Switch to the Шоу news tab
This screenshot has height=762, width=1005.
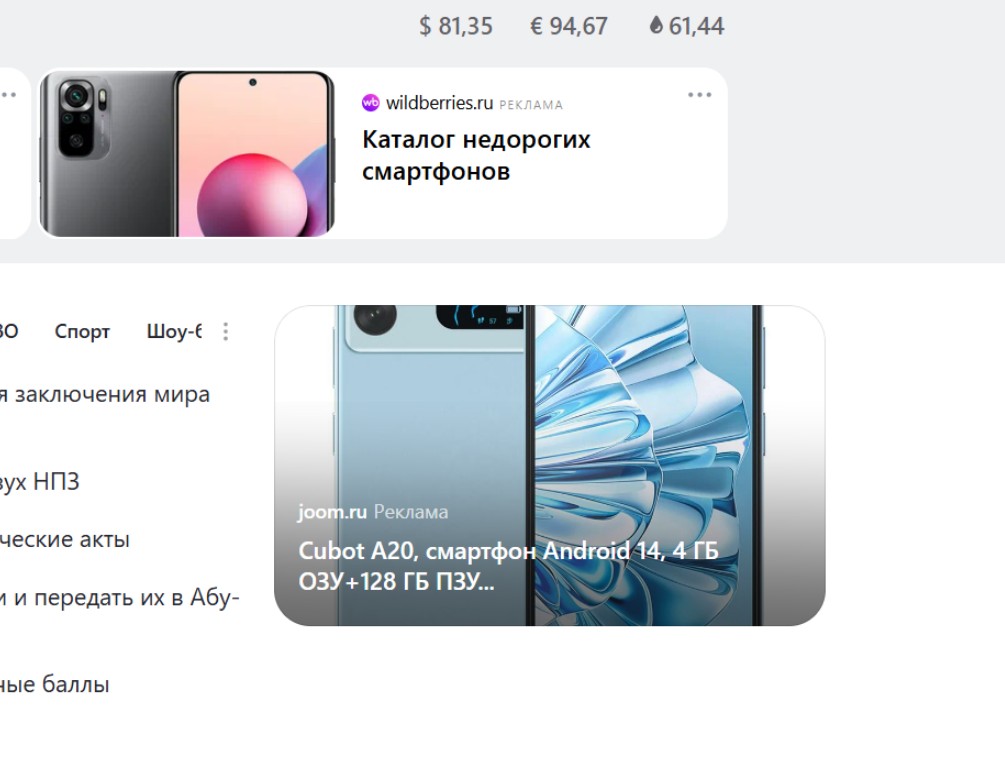click(x=174, y=331)
